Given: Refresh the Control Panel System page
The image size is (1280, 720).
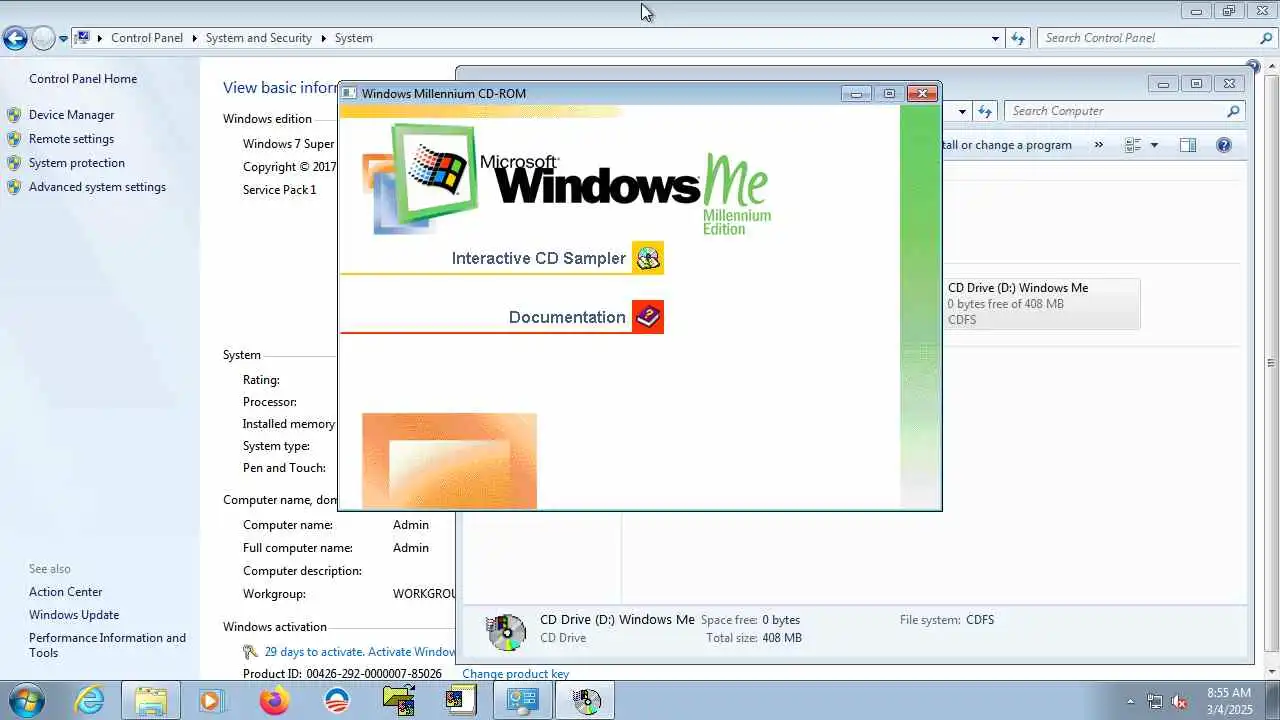Looking at the screenshot, I should (1018, 38).
